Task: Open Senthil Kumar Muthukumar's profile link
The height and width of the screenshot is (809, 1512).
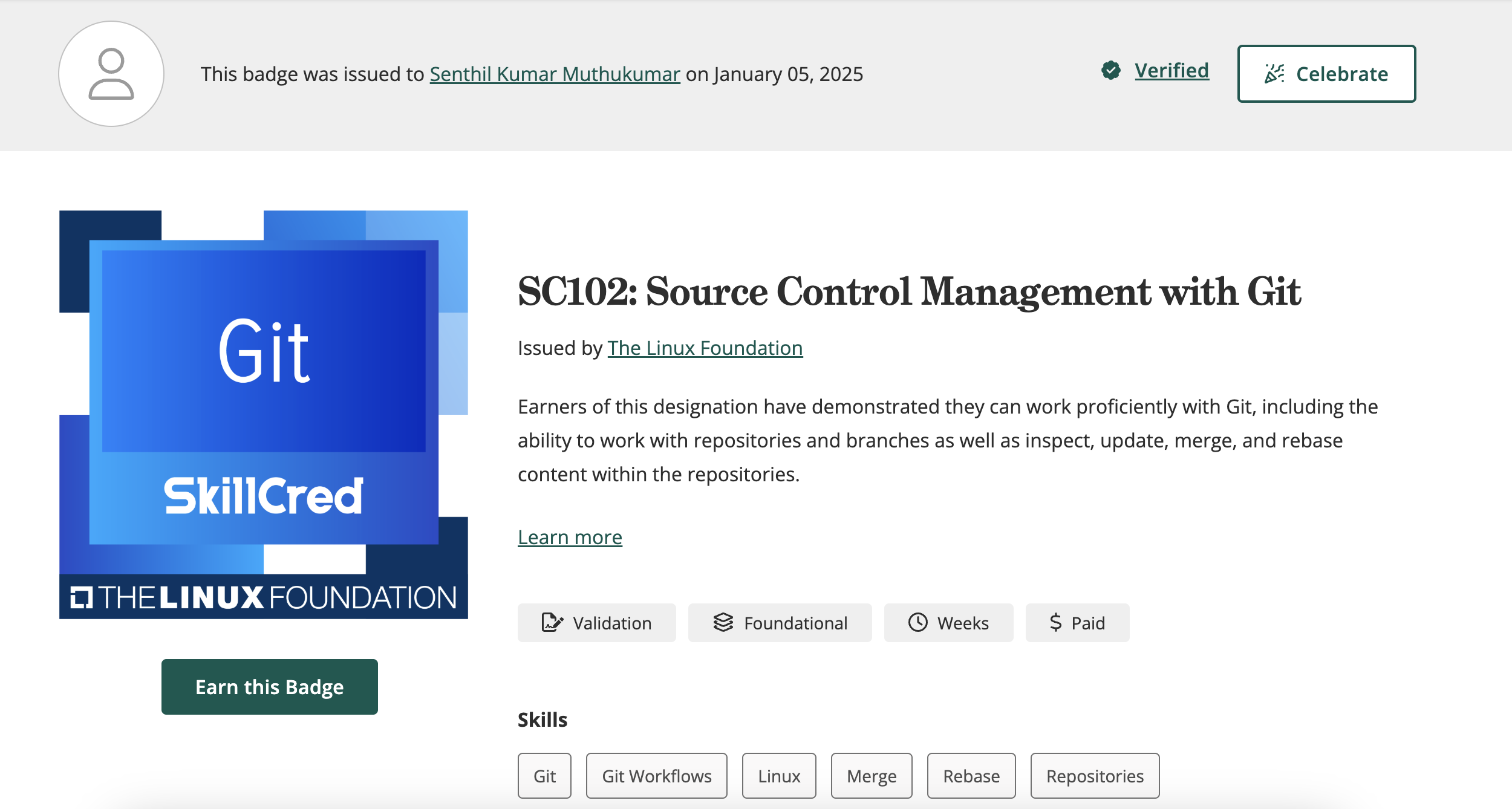Action: tap(555, 74)
